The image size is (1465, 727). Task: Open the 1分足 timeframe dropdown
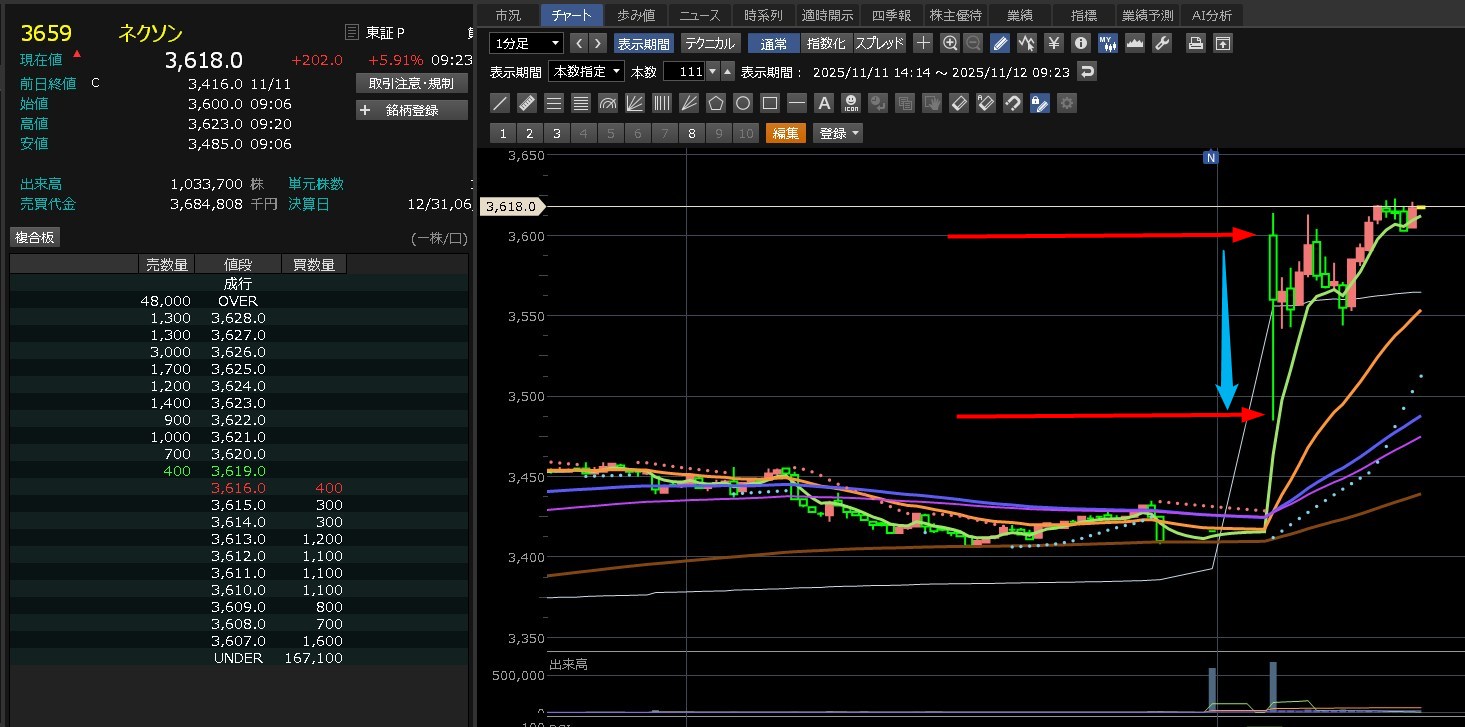[x=526, y=43]
